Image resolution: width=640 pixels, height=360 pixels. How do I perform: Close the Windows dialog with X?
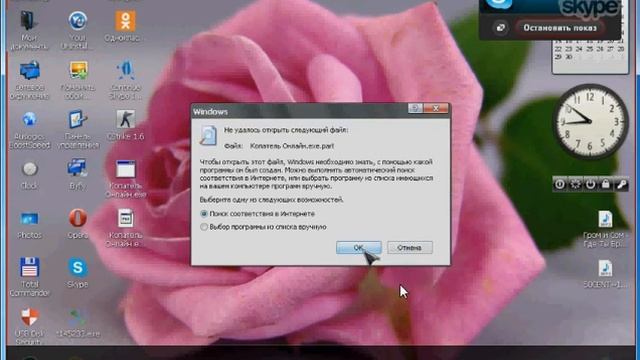pos(436,108)
